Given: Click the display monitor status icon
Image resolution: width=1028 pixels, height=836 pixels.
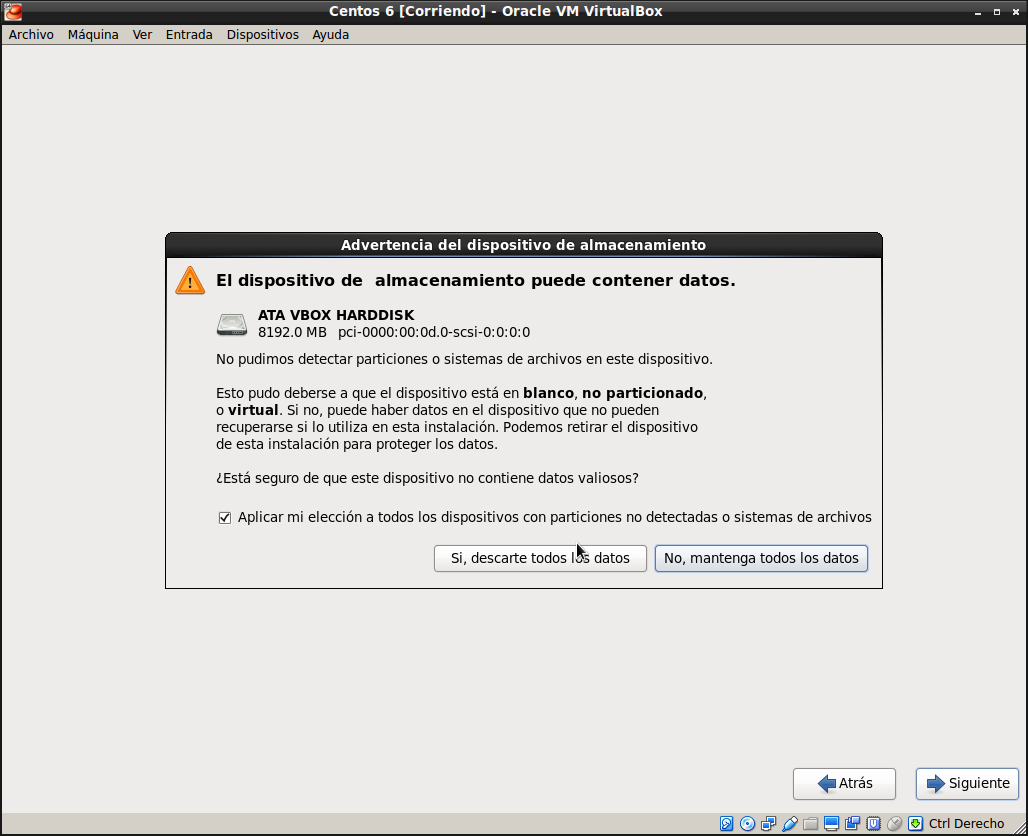Looking at the screenshot, I should 832,824.
